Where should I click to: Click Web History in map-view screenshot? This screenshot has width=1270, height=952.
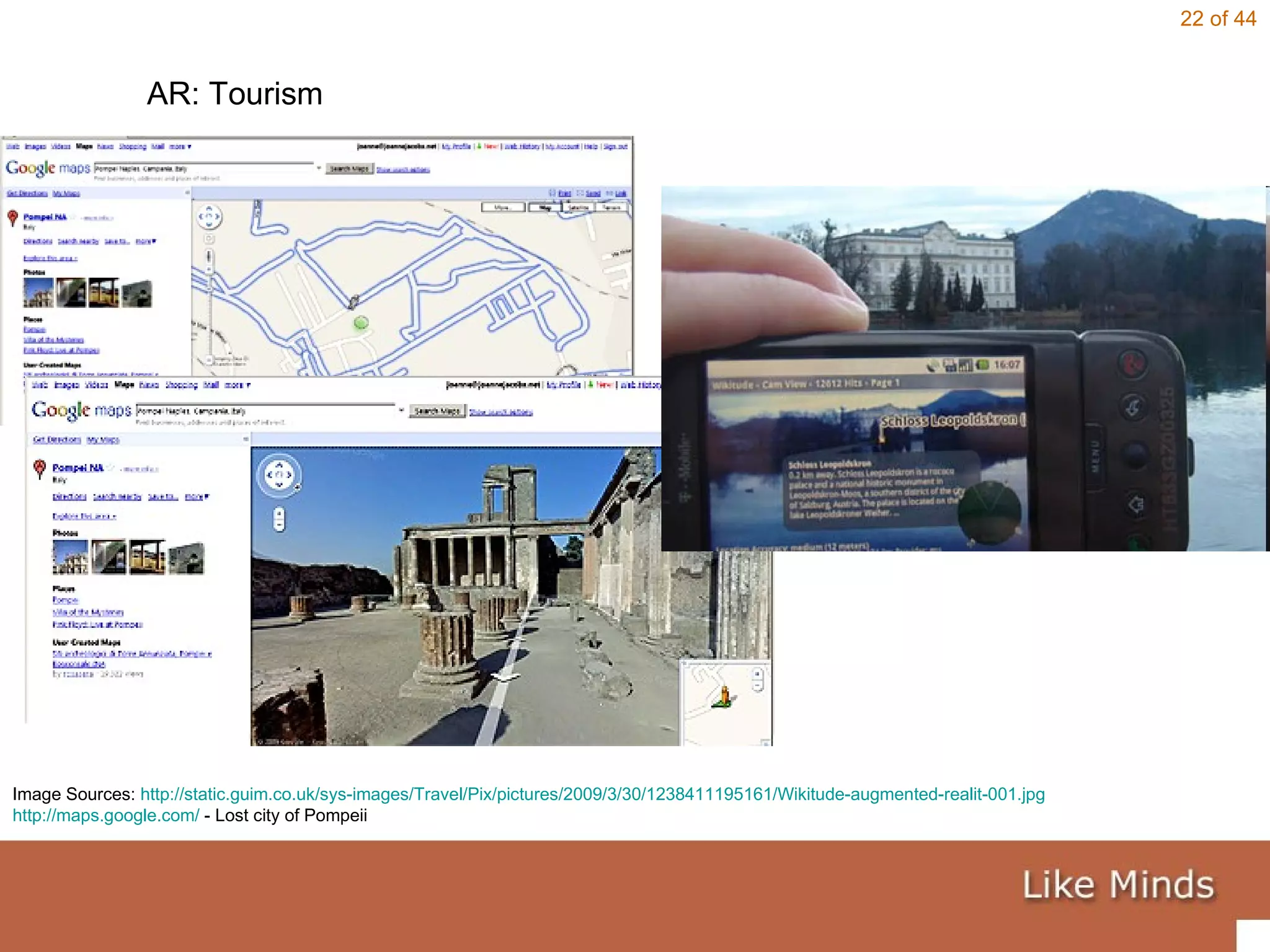[x=522, y=147]
